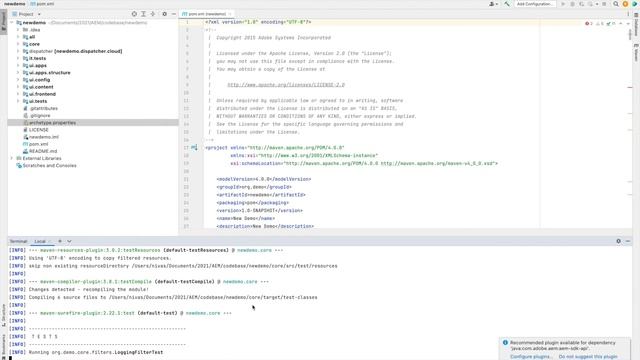This screenshot has width=640, height=360.
Task: Collapse the newdemo root folder
Action: [x=12, y=23]
